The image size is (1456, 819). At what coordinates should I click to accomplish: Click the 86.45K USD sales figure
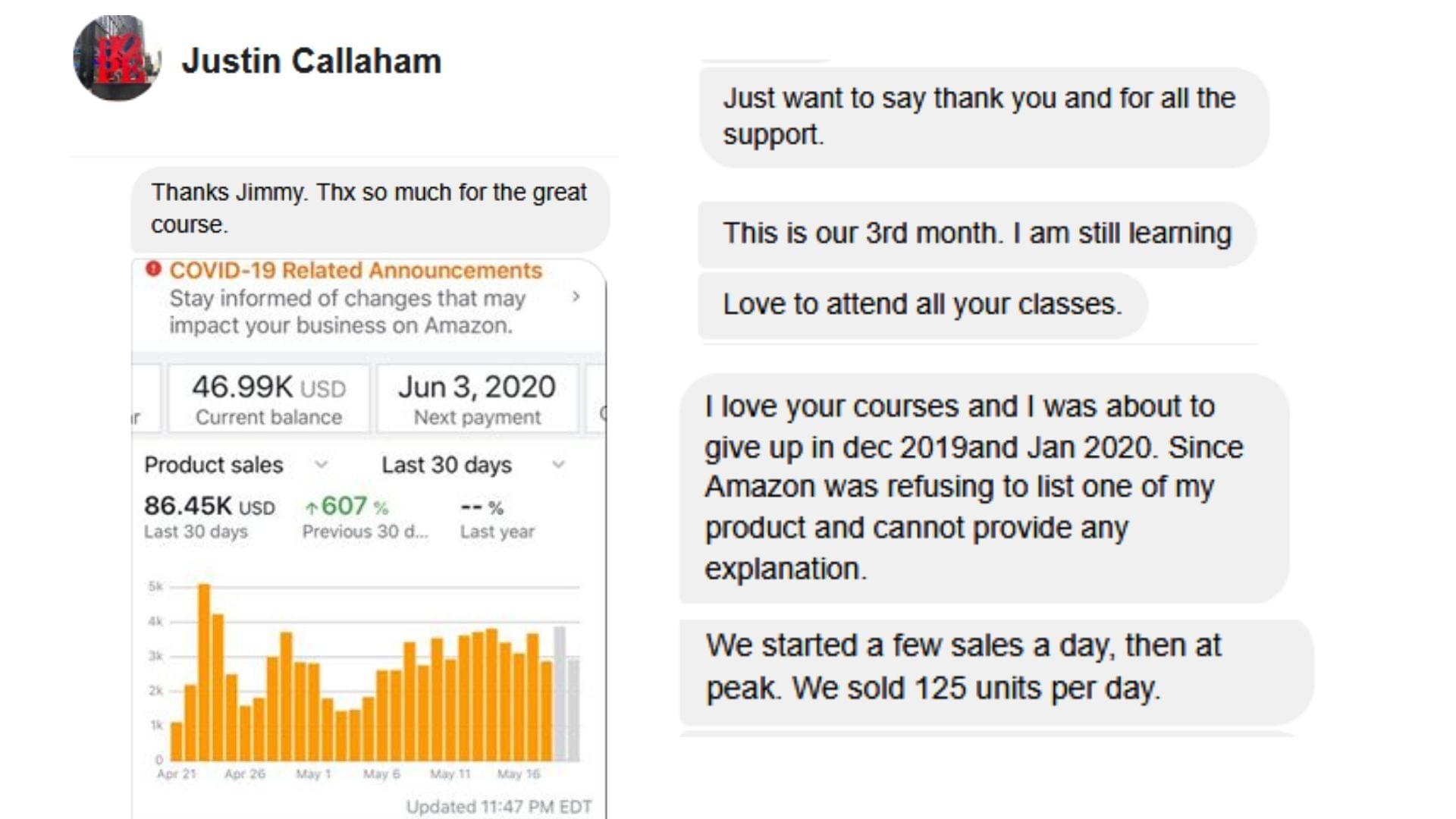coord(209,506)
